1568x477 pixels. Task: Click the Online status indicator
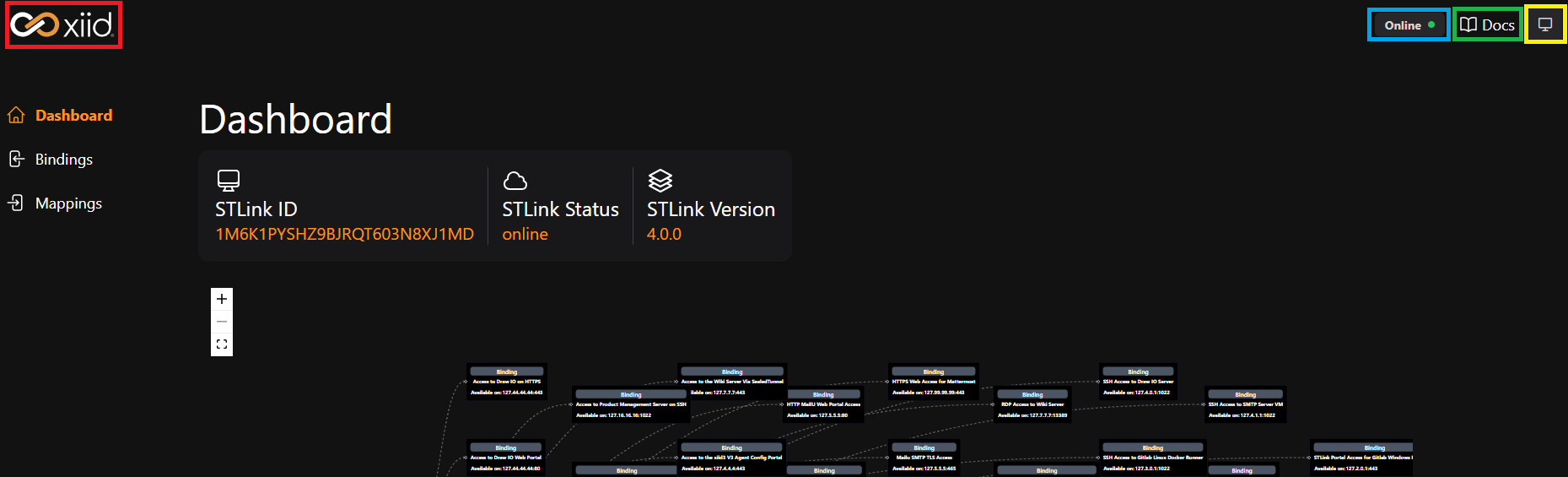pyautogui.click(x=1408, y=25)
